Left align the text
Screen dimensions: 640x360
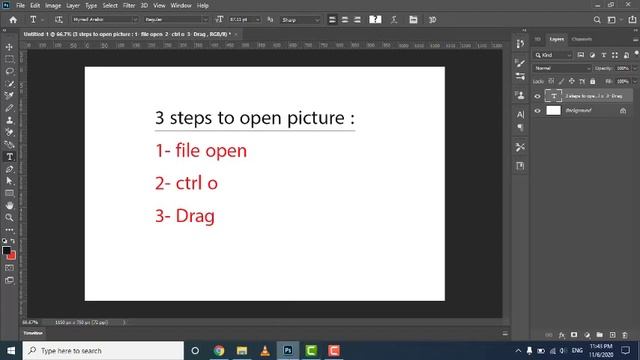[332, 20]
